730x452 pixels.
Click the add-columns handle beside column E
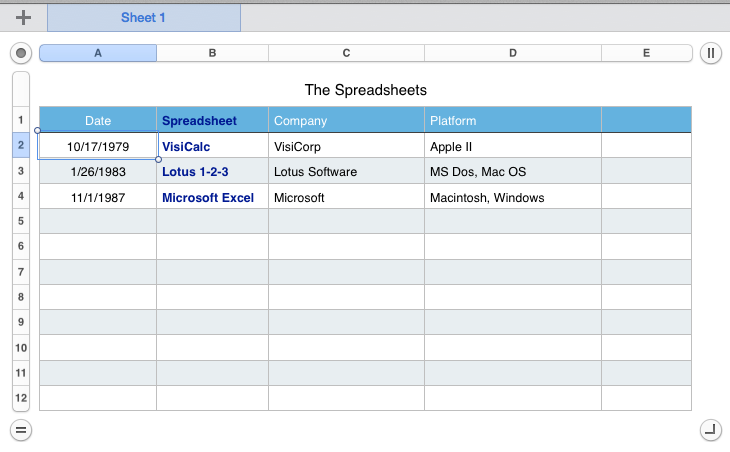click(x=710, y=53)
